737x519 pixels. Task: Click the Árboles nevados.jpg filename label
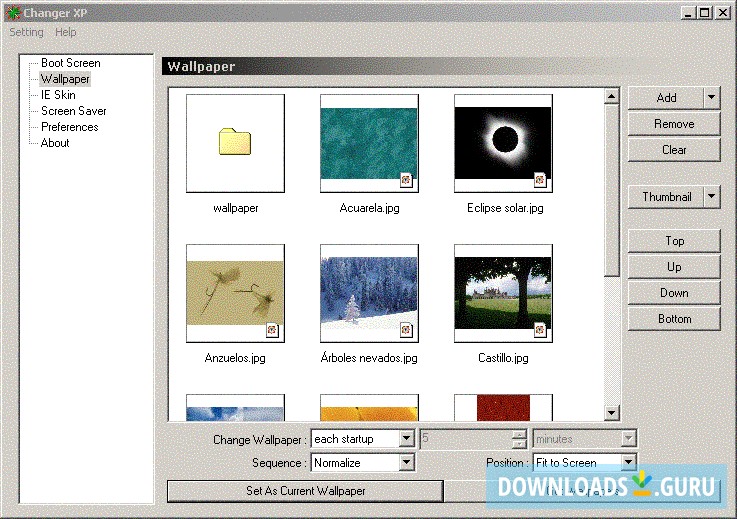click(x=369, y=358)
